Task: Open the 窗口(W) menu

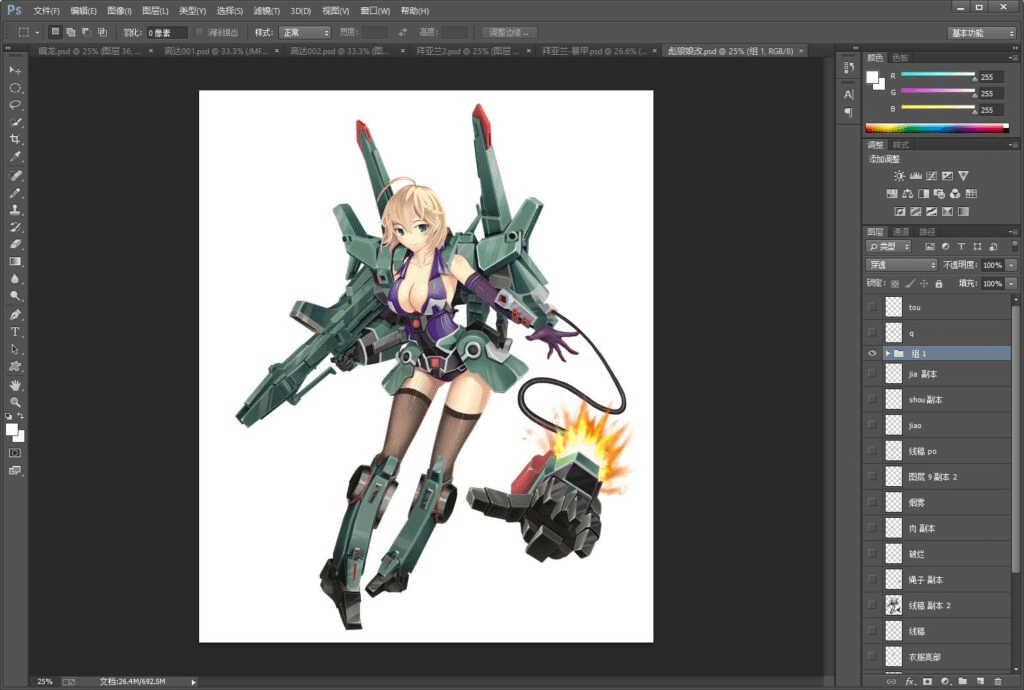Action: coord(375,10)
